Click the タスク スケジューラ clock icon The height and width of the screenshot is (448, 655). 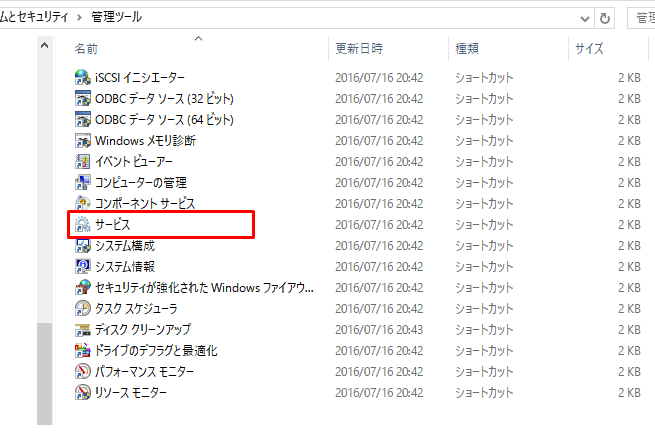pos(83,308)
